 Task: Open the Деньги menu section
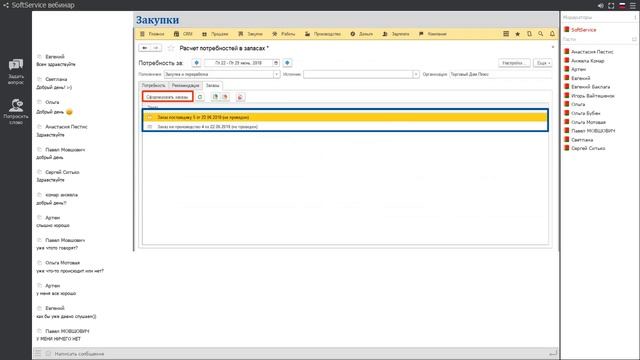[362, 34]
